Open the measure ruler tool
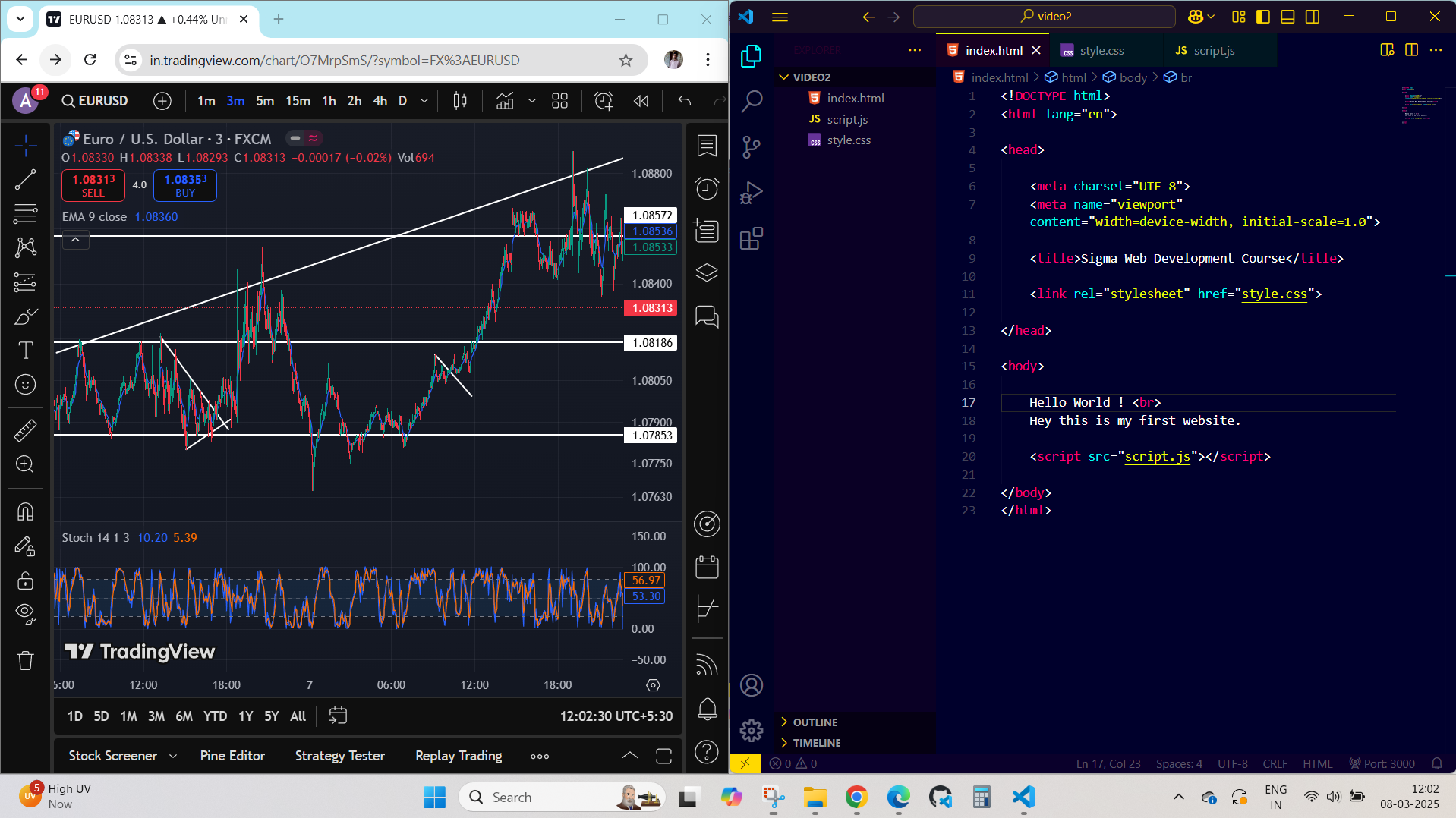The height and width of the screenshot is (818, 1456). [x=25, y=430]
